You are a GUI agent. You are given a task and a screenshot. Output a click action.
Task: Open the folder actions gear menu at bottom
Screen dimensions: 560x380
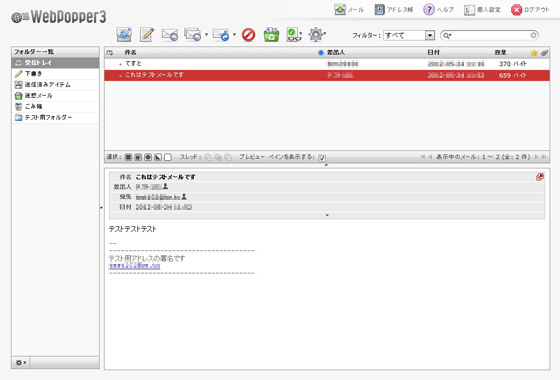21,362
